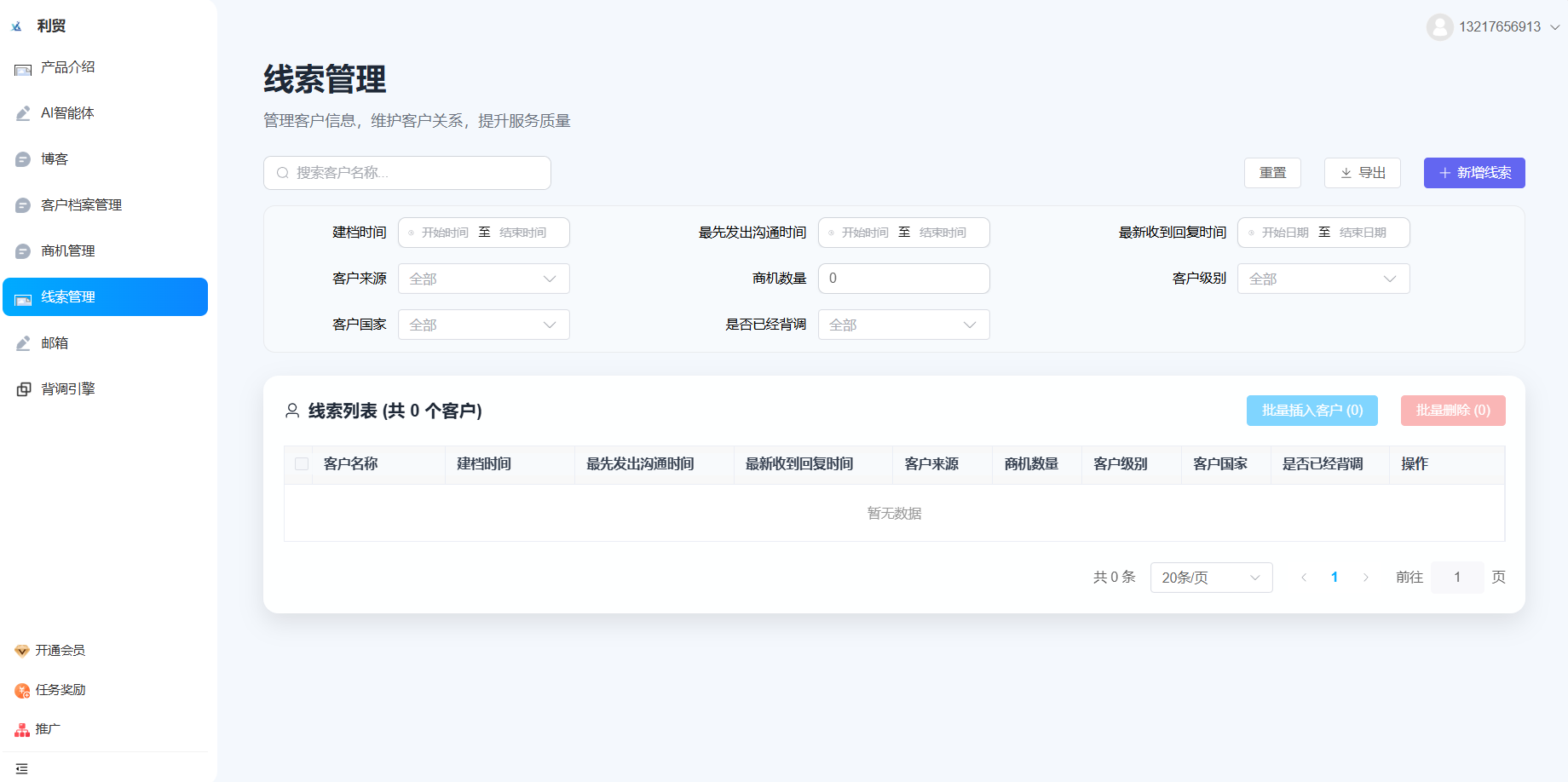The width and height of the screenshot is (1568, 782).
Task: Open the 开通会员 menu item
Action: (59, 650)
